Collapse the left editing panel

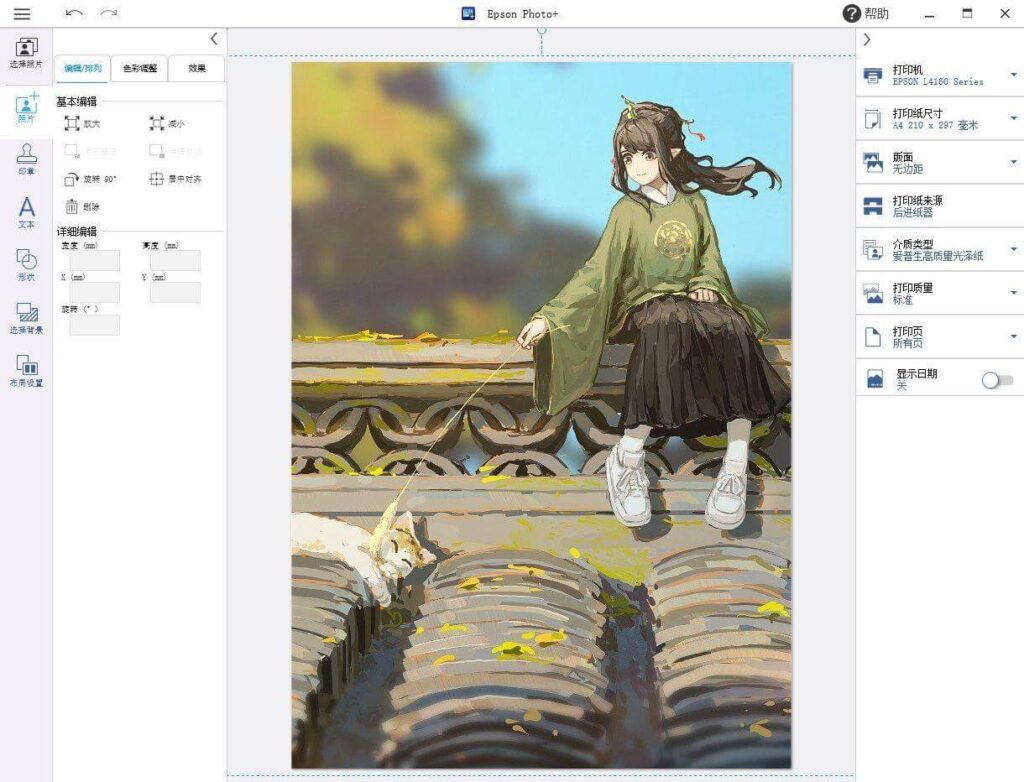click(214, 39)
